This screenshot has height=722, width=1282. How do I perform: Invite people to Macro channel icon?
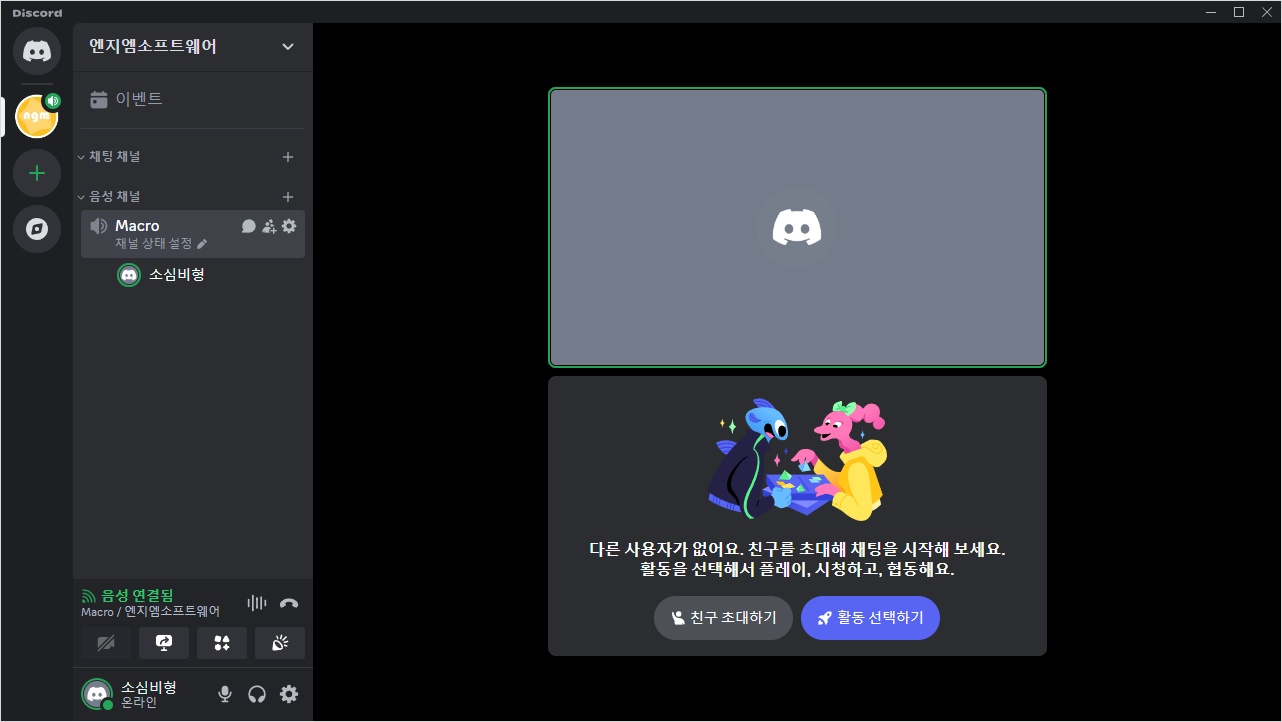[x=269, y=226]
